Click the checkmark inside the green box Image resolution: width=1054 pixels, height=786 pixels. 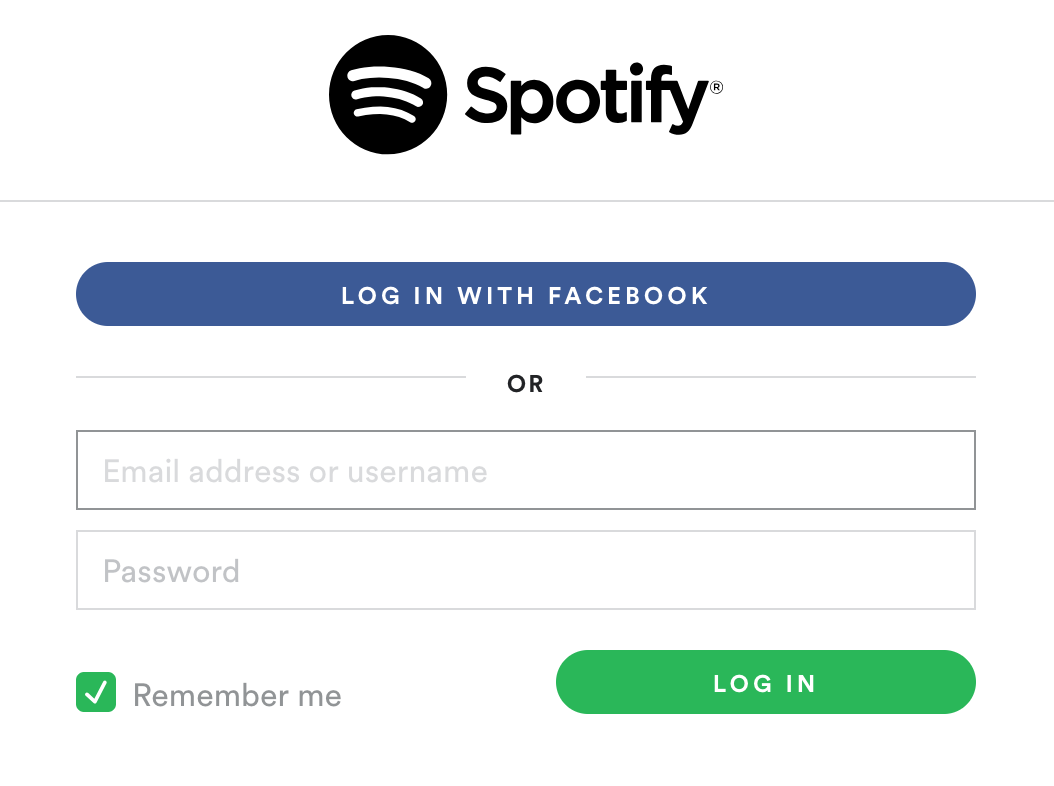[x=95, y=692]
